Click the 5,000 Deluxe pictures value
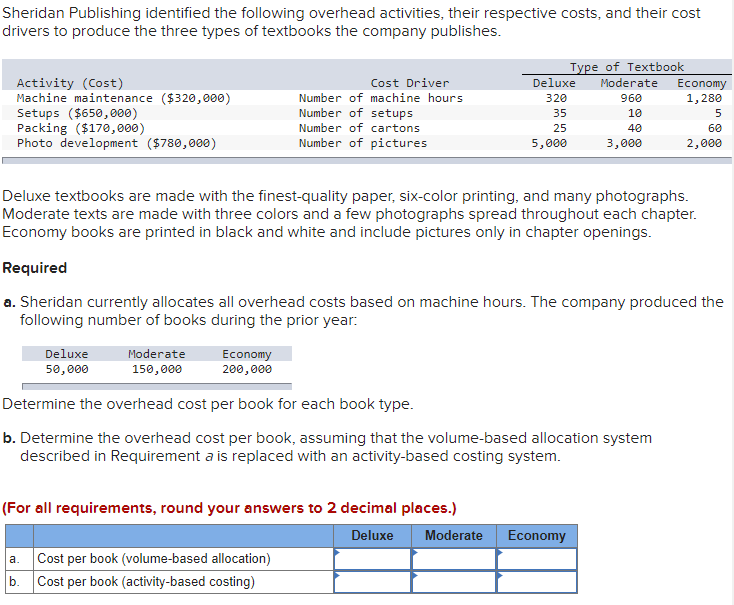The image size is (734, 605). tap(549, 143)
